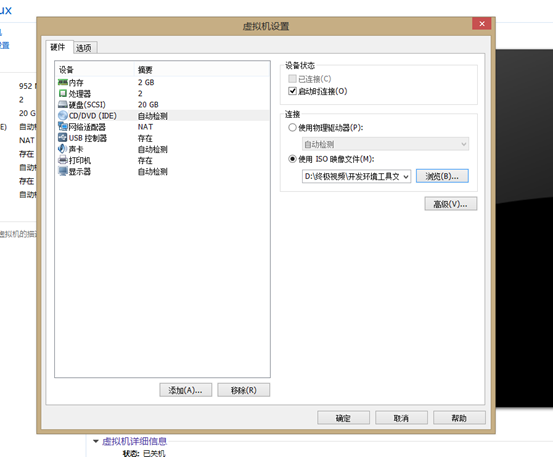Screen dimensions: 553x457
Task: Select the USB controller icon
Action: point(63,138)
